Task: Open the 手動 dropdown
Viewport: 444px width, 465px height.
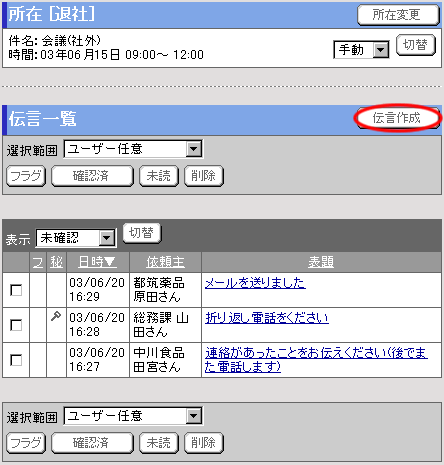Action: coord(361,50)
